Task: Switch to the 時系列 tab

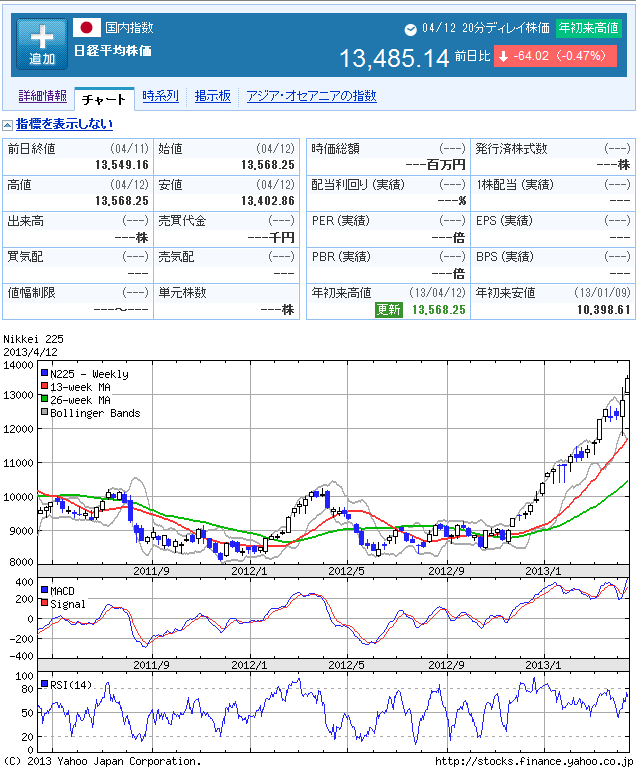Action: coord(160,96)
